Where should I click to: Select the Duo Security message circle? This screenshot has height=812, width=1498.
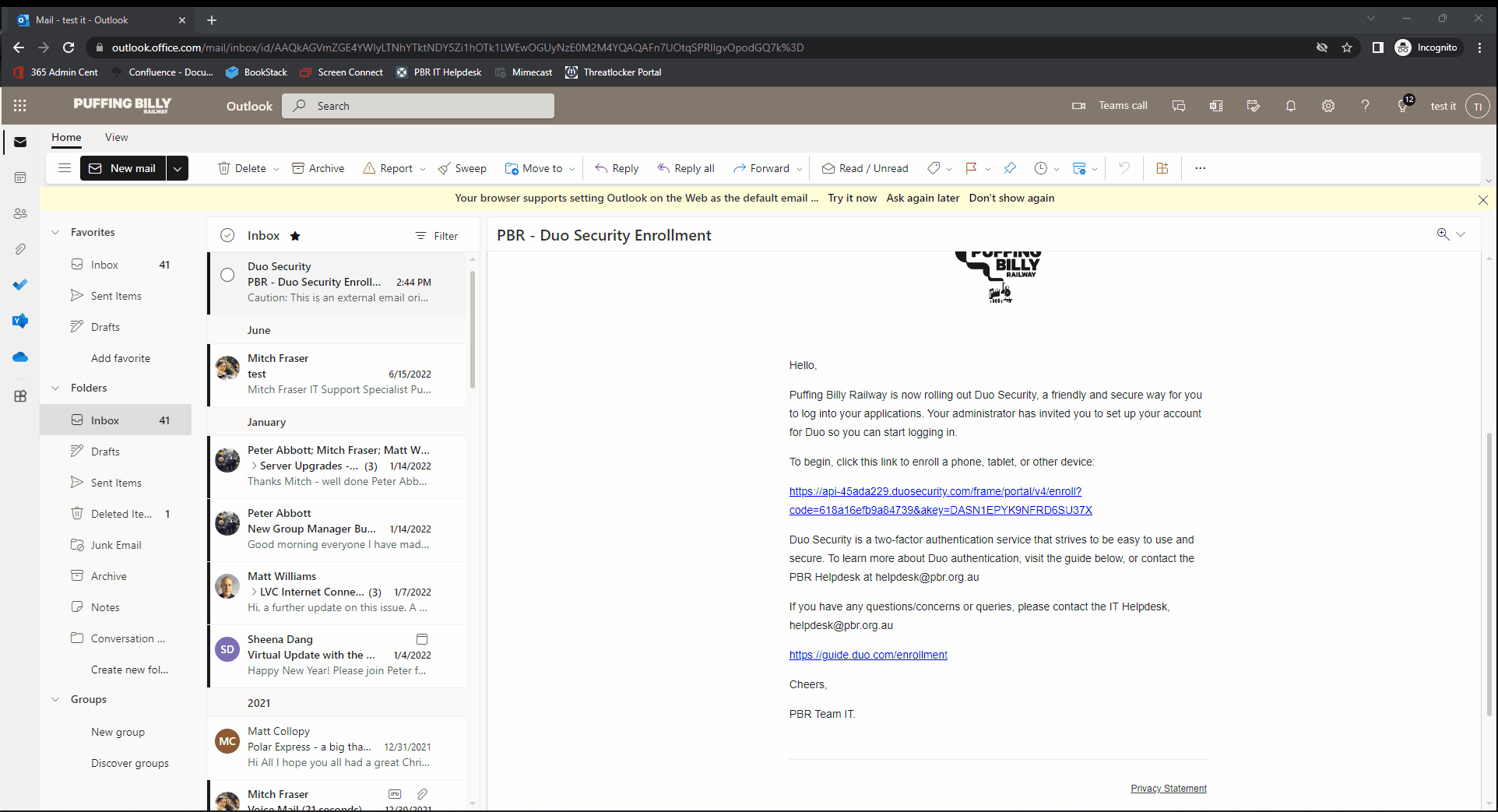click(227, 275)
